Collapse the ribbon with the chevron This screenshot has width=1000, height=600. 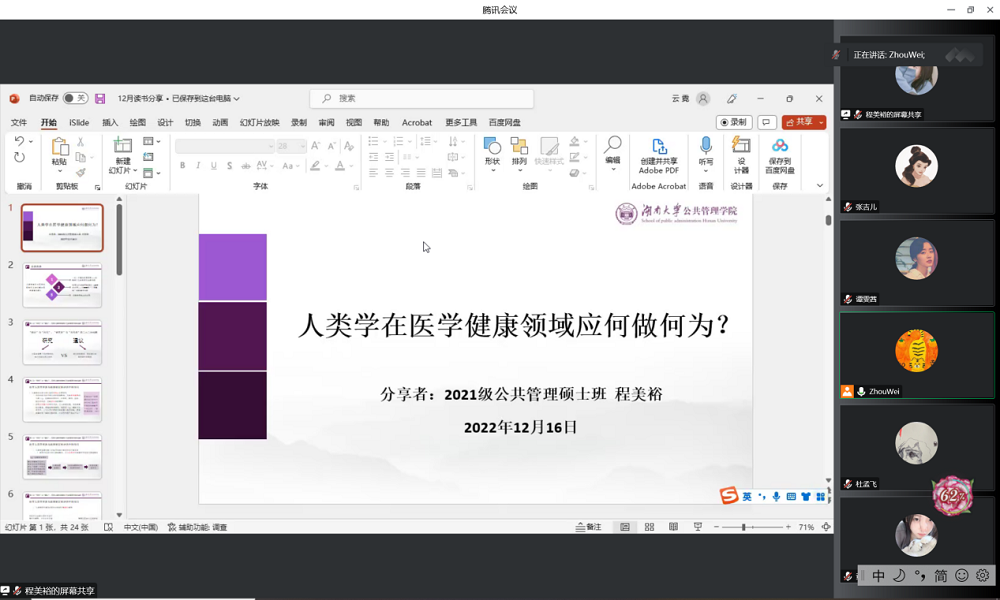click(820, 186)
